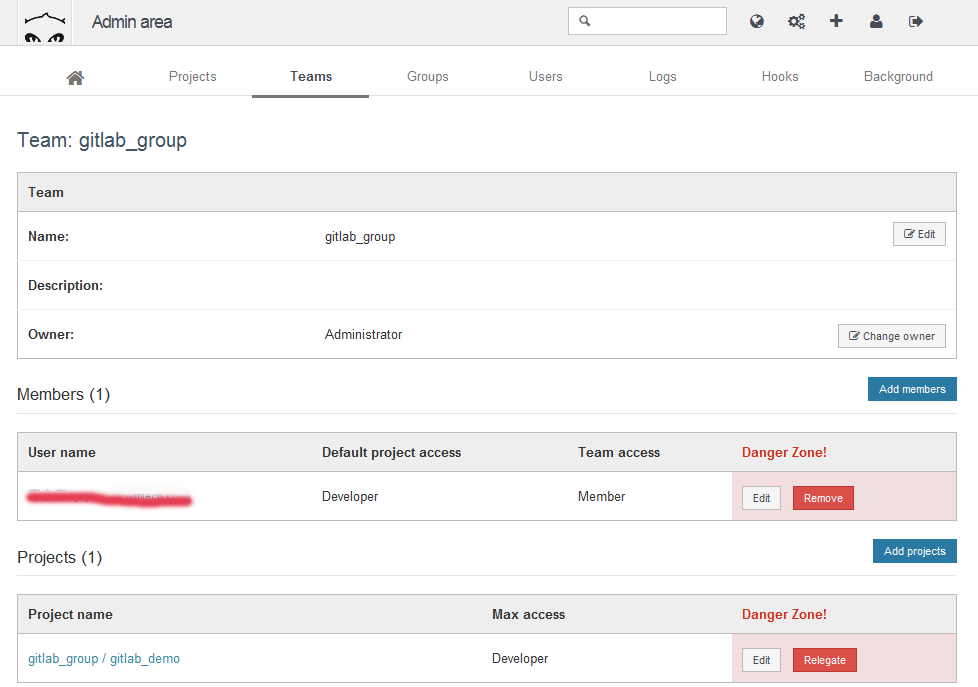Image resolution: width=978 pixels, height=687 pixels.
Task: Click the 'Team access' column header
Action: pyautogui.click(x=619, y=452)
